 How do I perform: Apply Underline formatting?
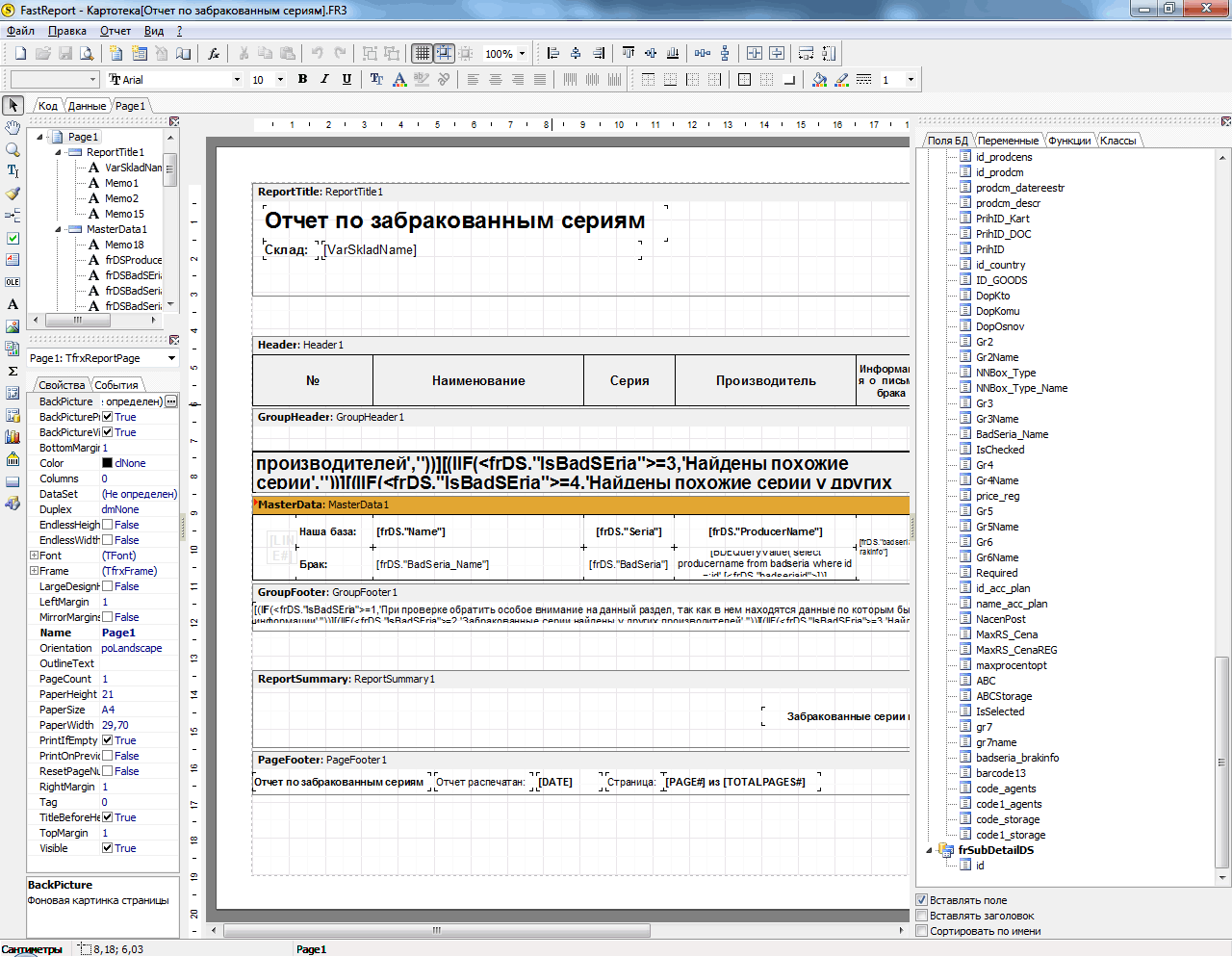point(346,79)
